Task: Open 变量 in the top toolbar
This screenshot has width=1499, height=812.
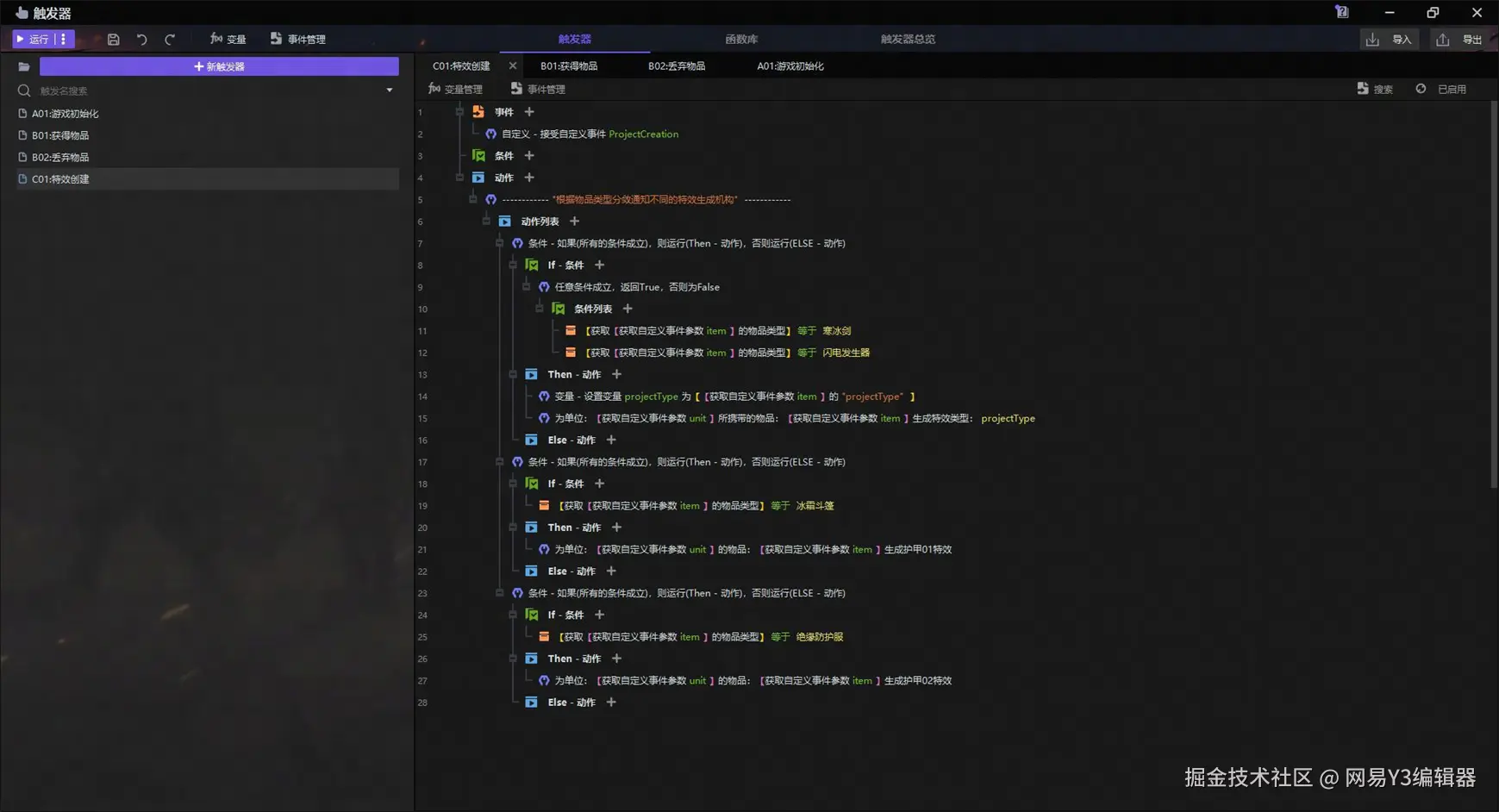Action: (228, 40)
